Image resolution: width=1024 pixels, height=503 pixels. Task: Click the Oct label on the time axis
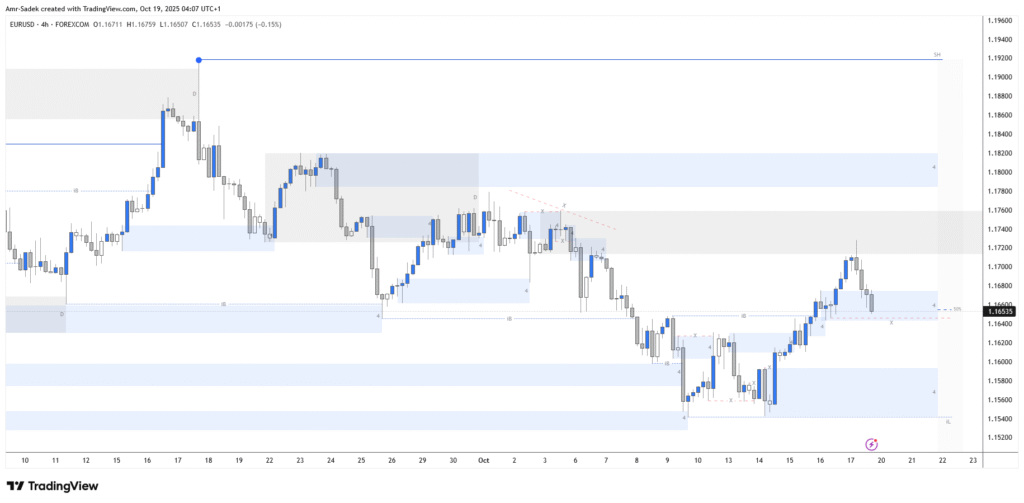(481, 460)
